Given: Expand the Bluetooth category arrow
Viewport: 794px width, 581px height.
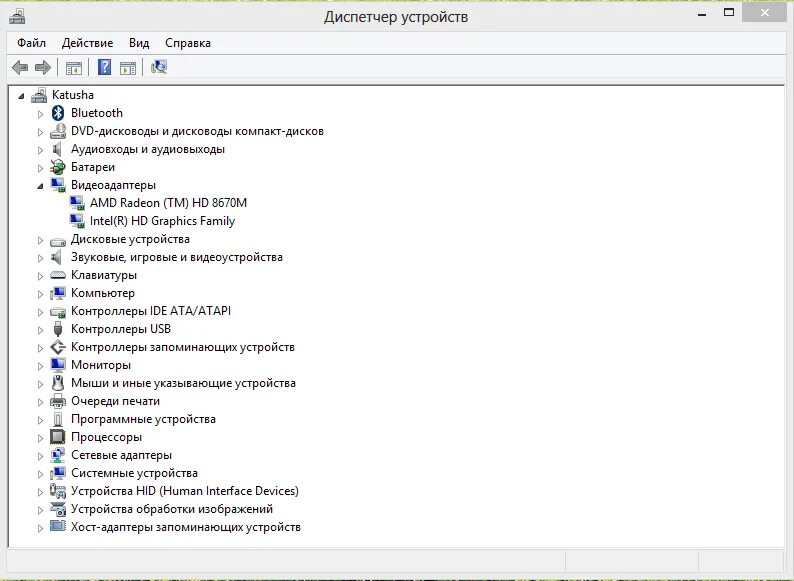Looking at the screenshot, I should (x=40, y=114).
